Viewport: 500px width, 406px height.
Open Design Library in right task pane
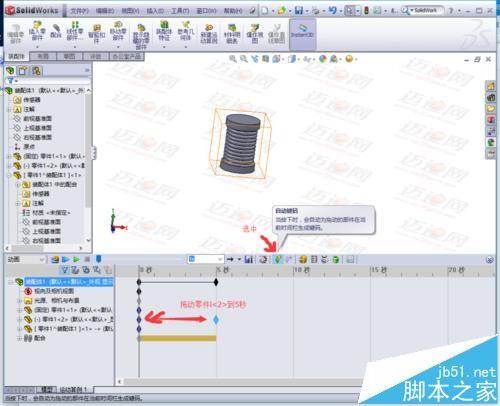point(491,97)
